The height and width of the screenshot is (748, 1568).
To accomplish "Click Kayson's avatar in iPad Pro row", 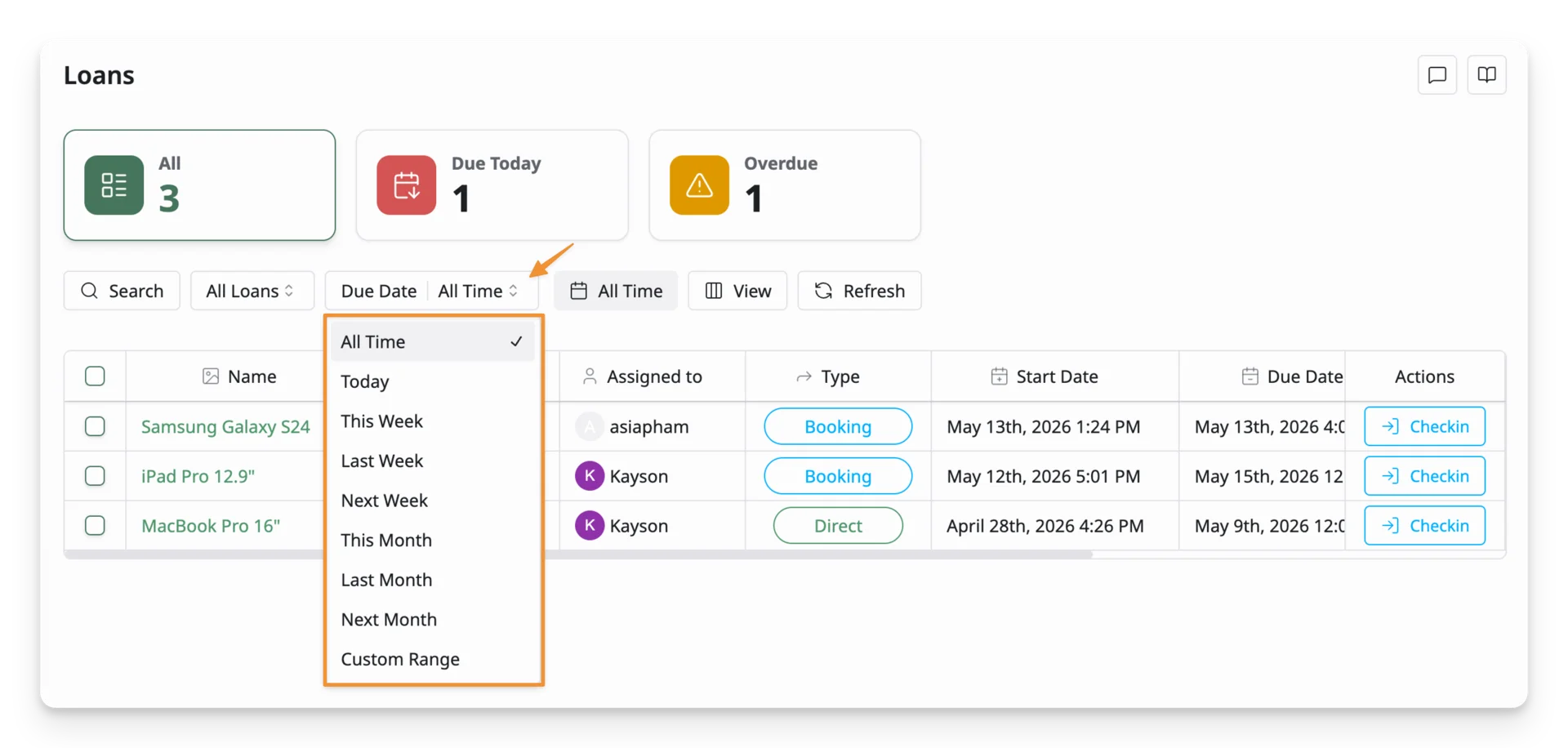I will click(590, 476).
